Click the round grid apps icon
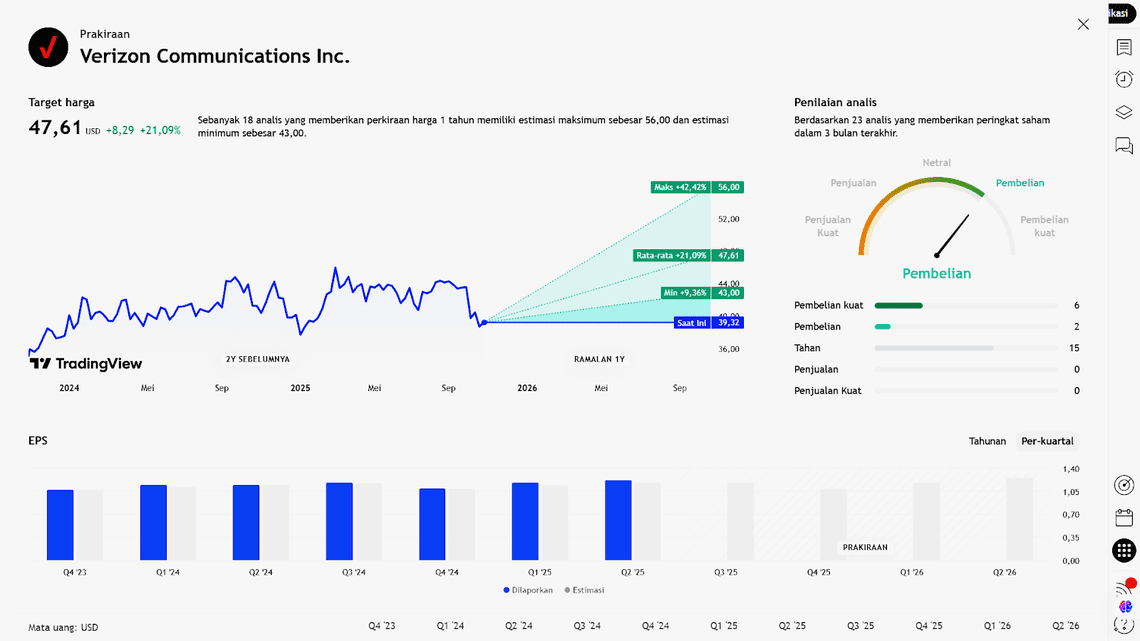Image resolution: width=1140 pixels, height=641 pixels. 1124,550
